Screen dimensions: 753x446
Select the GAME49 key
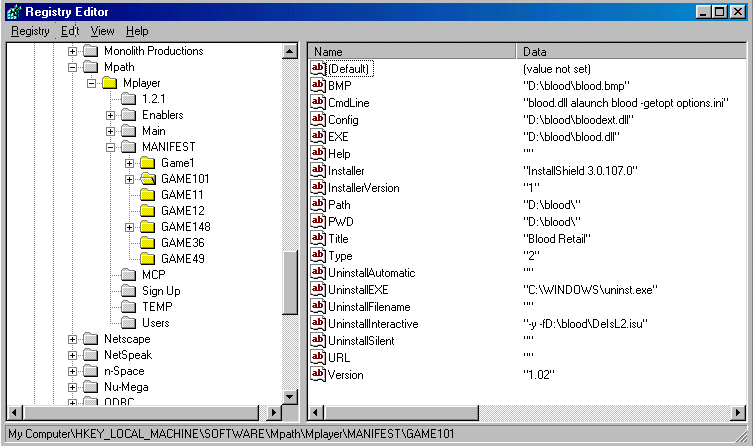pyautogui.click(x=182, y=259)
